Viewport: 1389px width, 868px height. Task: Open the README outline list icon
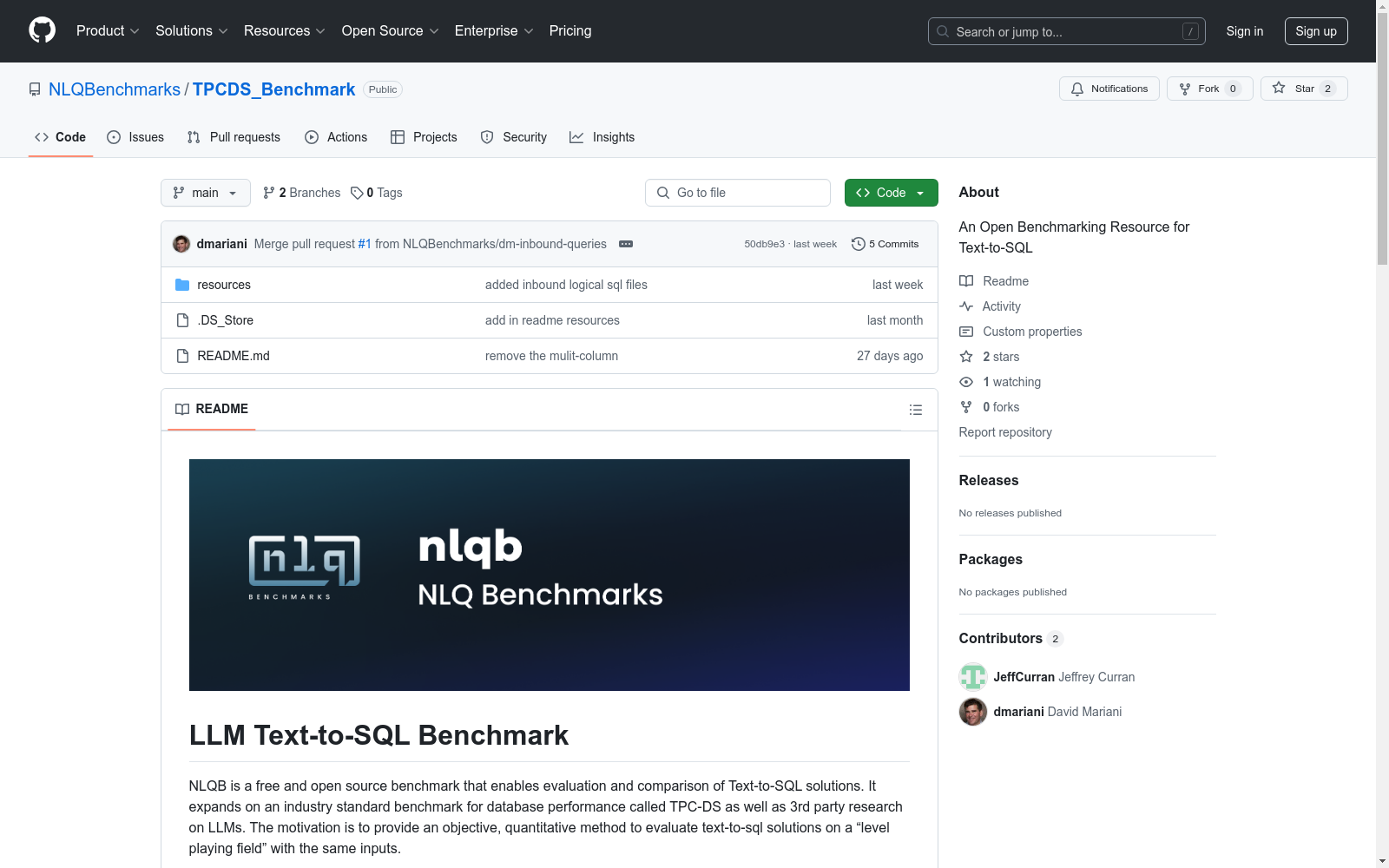(916, 410)
